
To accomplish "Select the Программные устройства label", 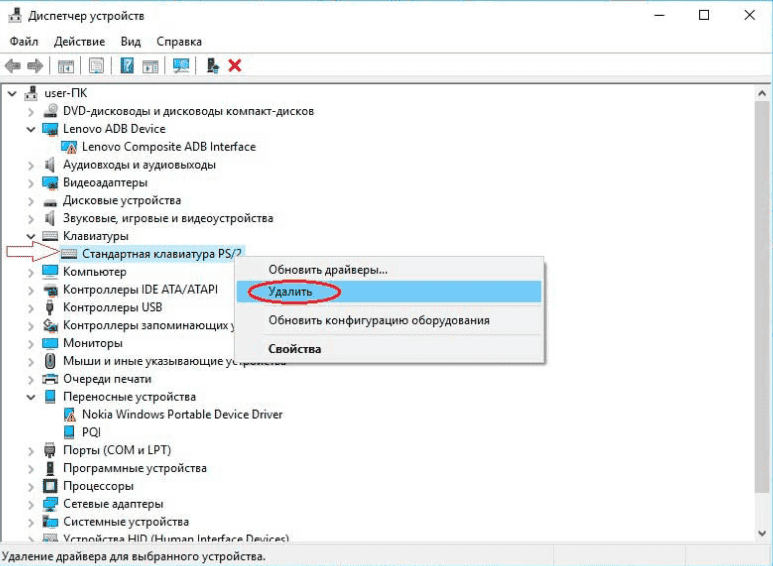I will pyautogui.click(x=135, y=468).
